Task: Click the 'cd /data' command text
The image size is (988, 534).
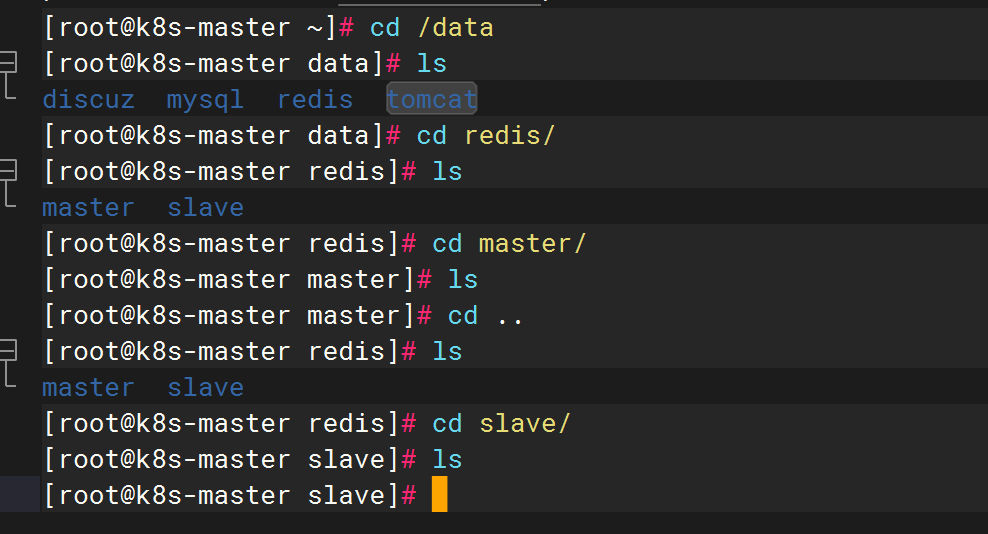Action: coord(432,28)
